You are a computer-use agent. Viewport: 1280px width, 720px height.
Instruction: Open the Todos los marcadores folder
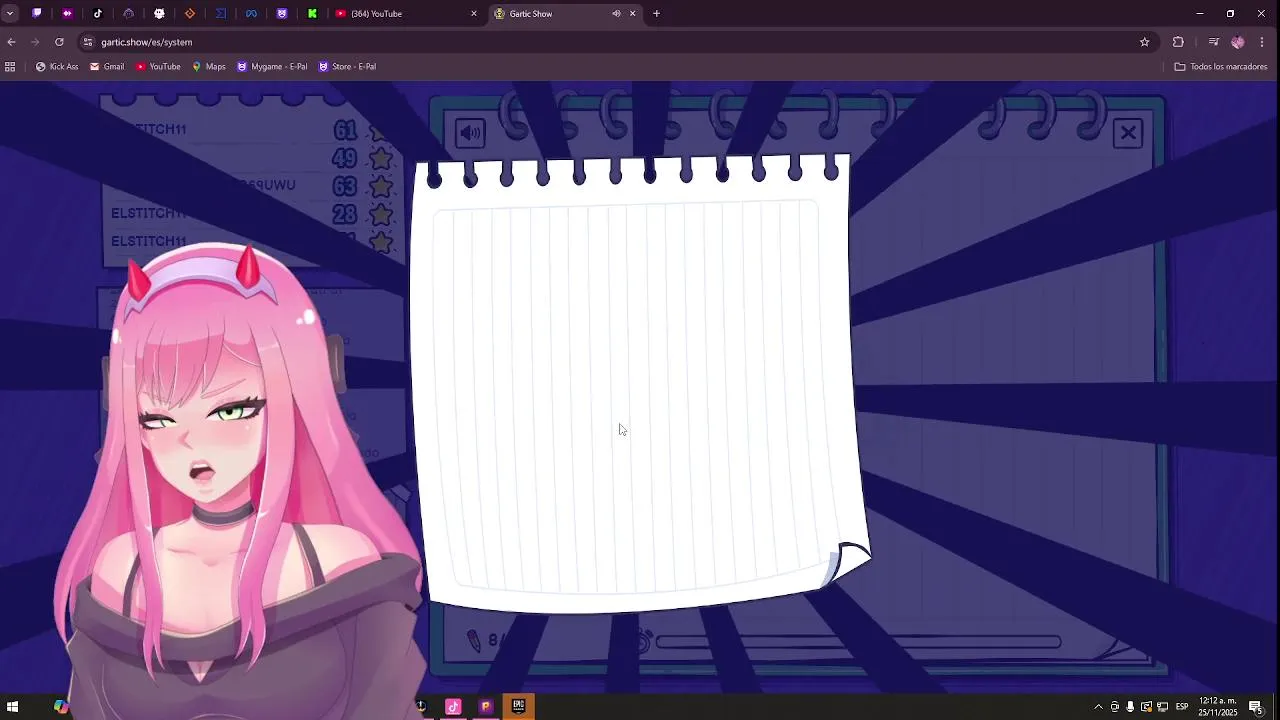click(x=1221, y=67)
